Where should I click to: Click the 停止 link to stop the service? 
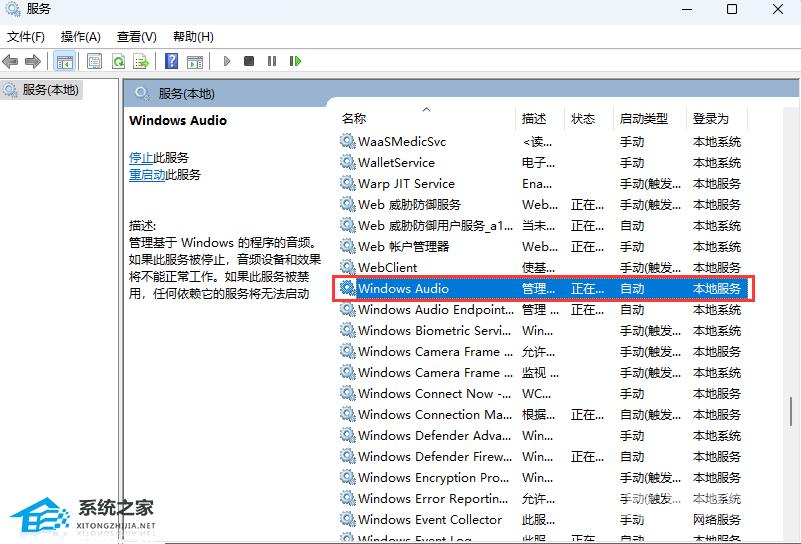tap(141, 158)
